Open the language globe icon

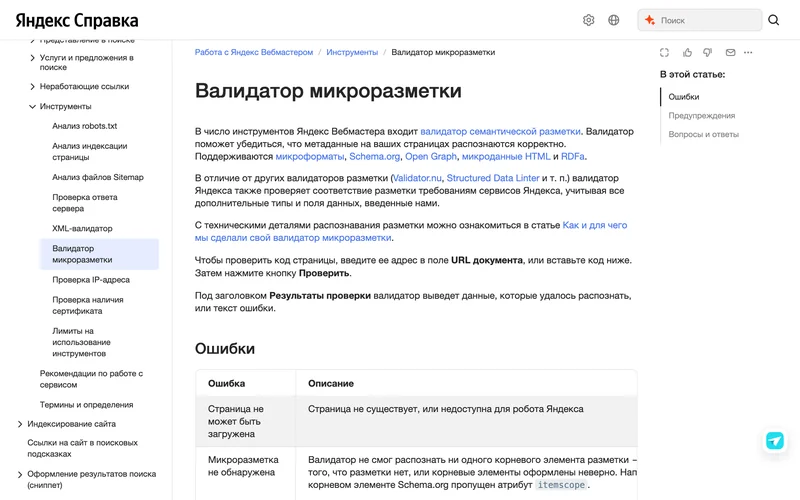pos(614,20)
